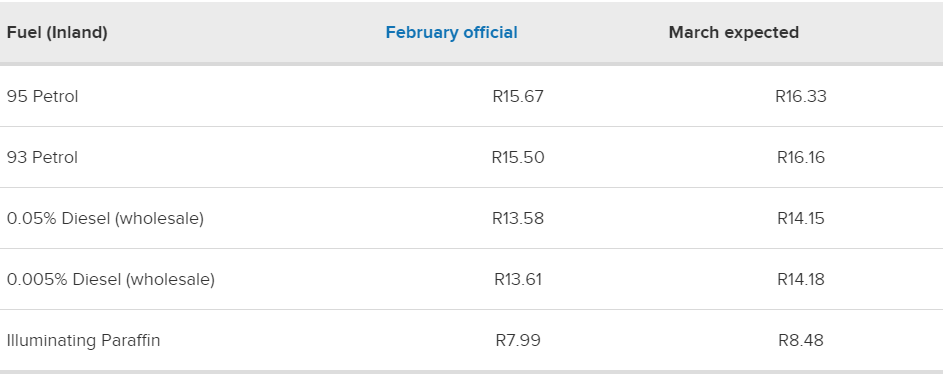Click the R16.33 March price cell
Image resolution: width=949 pixels, height=380 pixels.
(x=801, y=97)
